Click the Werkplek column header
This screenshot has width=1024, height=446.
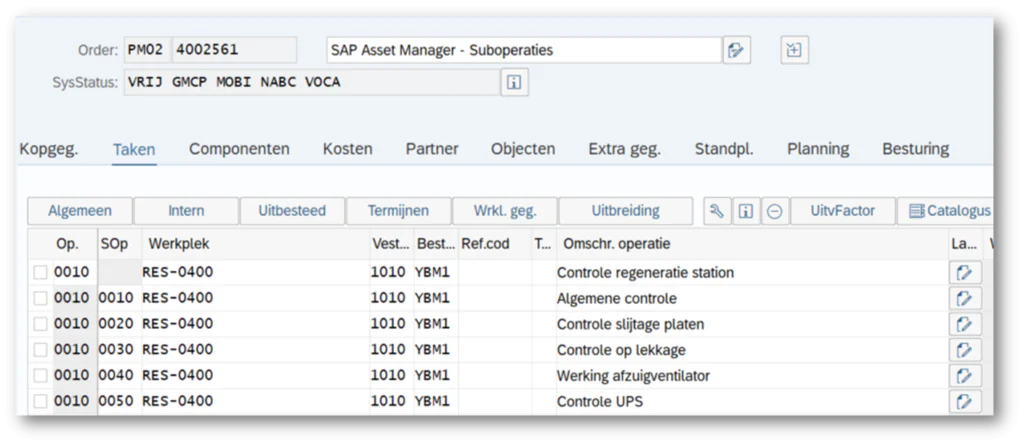point(256,244)
